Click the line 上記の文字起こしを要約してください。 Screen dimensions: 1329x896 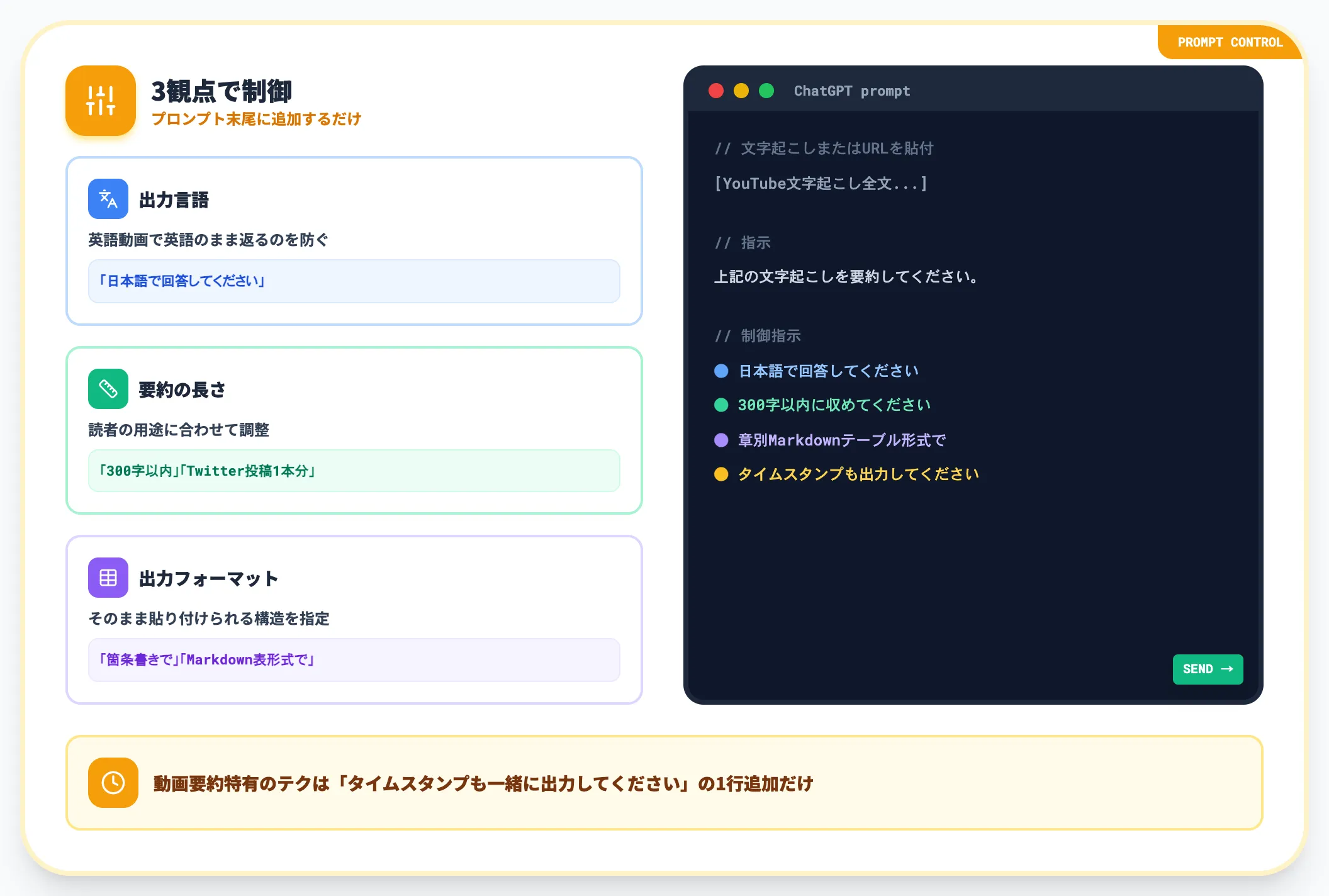[x=846, y=277]
